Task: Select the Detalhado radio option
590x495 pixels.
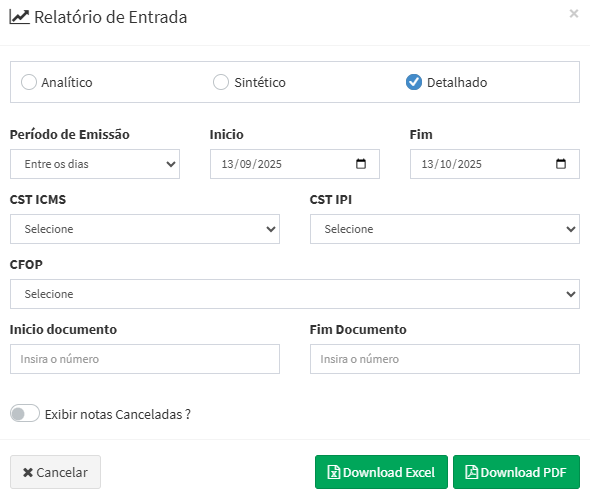Action: pos(414,82)
